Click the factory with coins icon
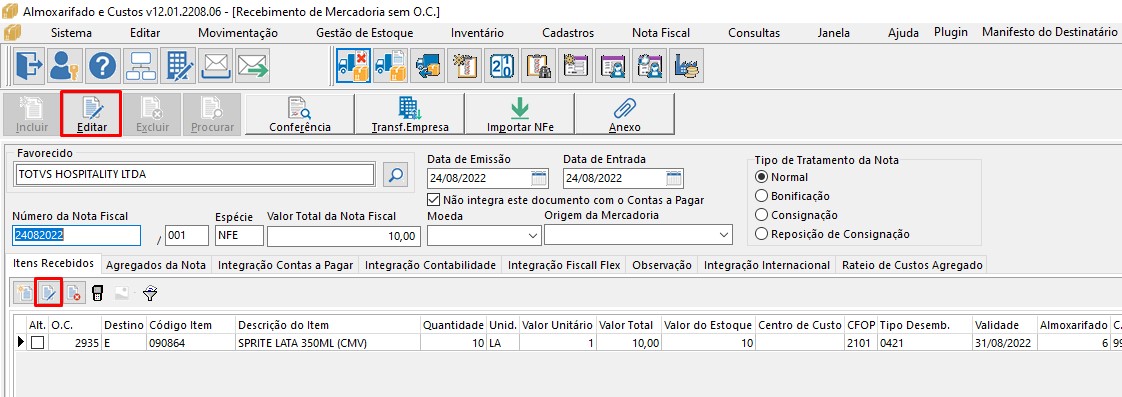Image resolution: width=1122 pixels, height=397 pixels. coord(687,67)
